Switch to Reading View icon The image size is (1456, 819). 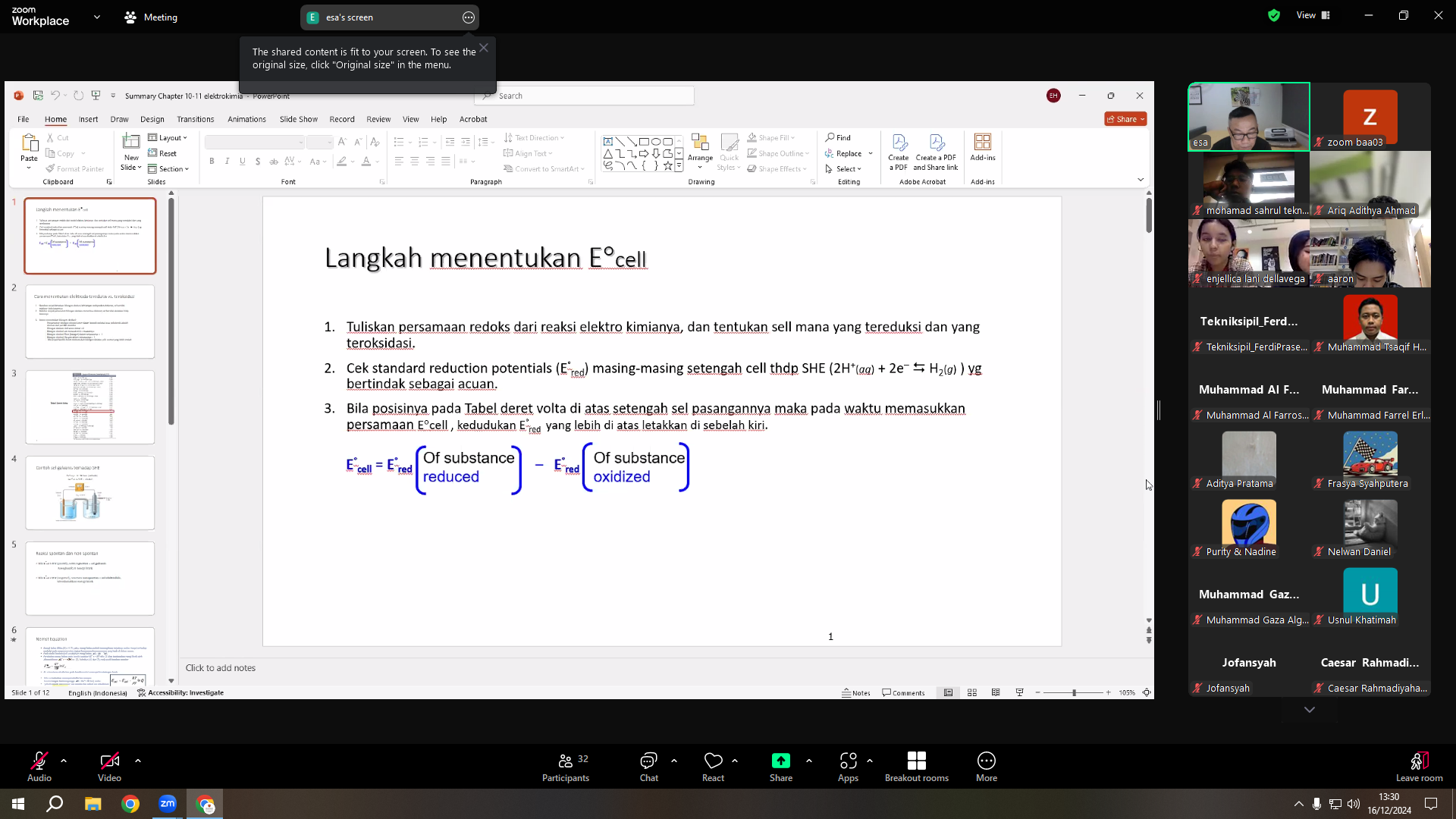[x=996, y=692]
